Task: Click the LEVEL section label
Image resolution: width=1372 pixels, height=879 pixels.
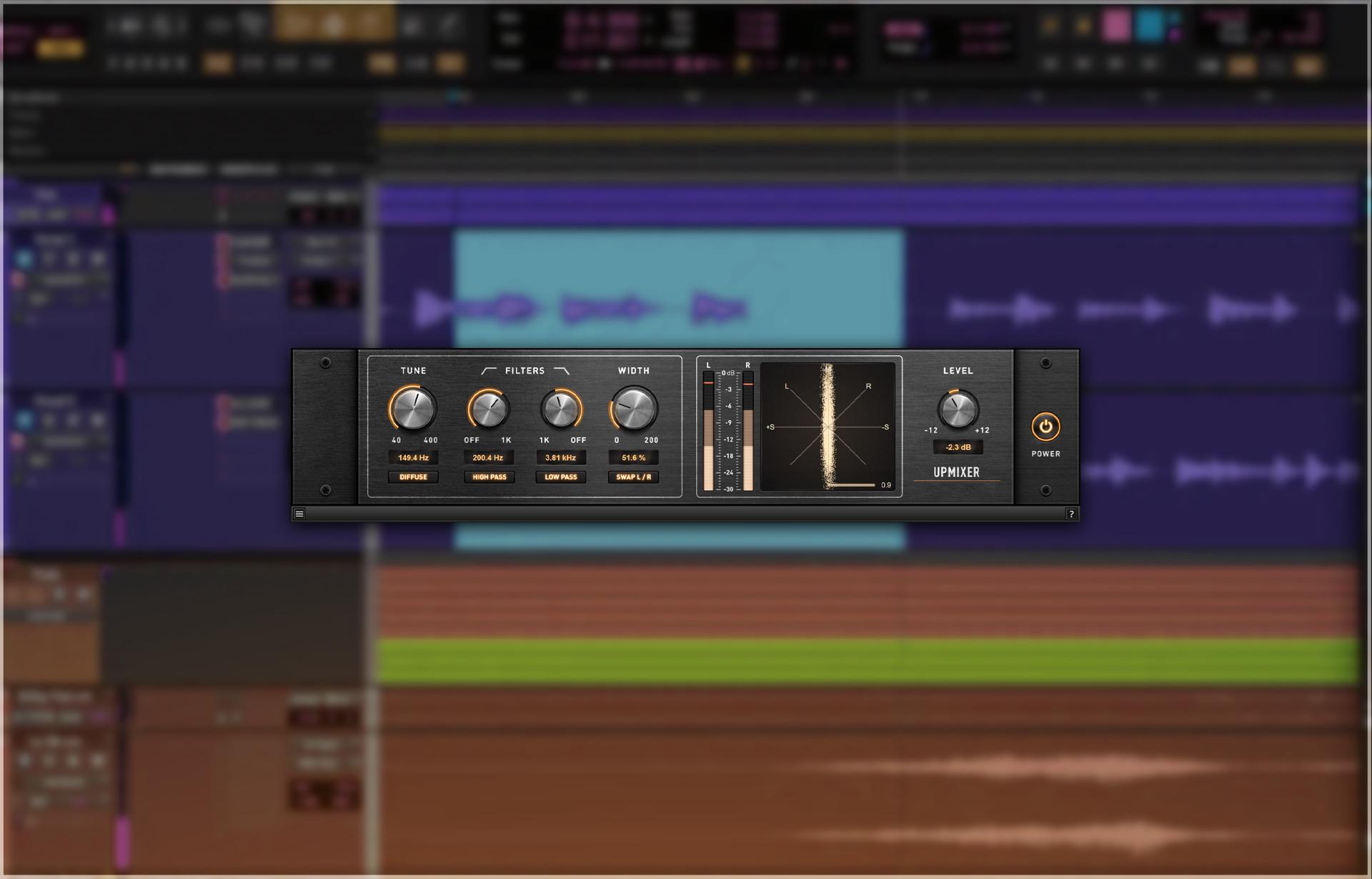Action: (x=958, y=371)
